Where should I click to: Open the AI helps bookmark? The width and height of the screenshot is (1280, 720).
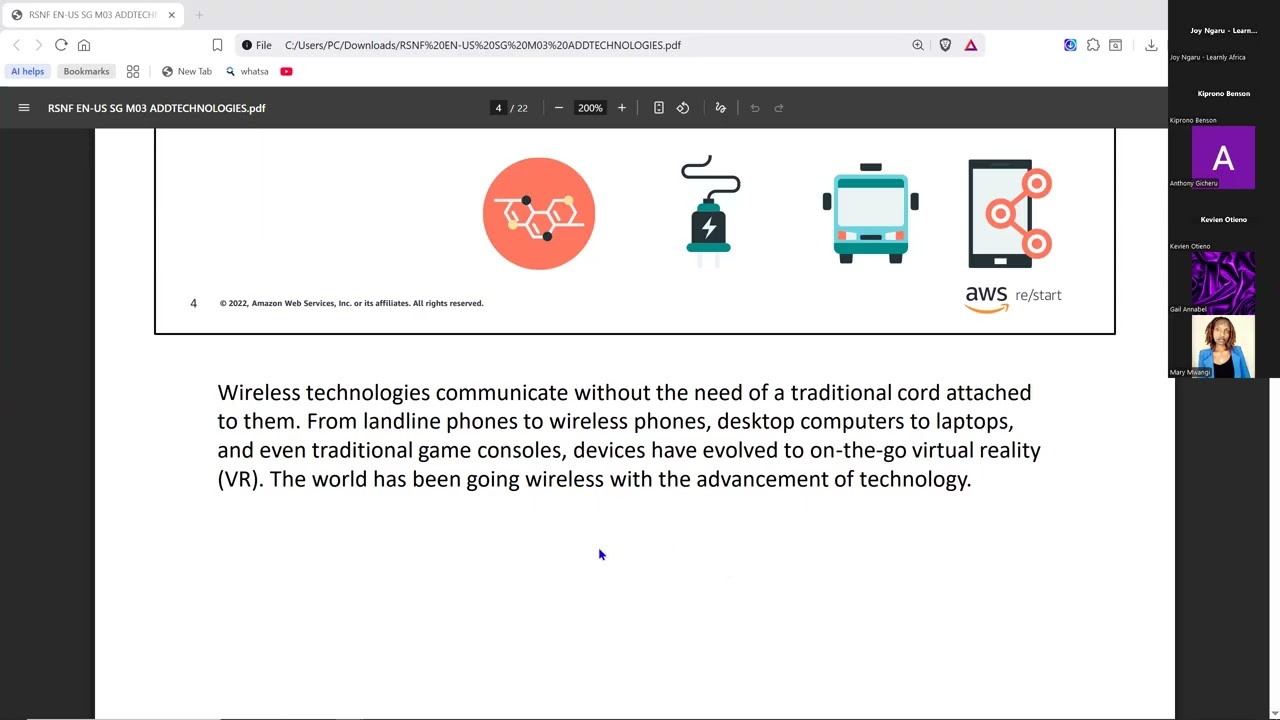28,71
